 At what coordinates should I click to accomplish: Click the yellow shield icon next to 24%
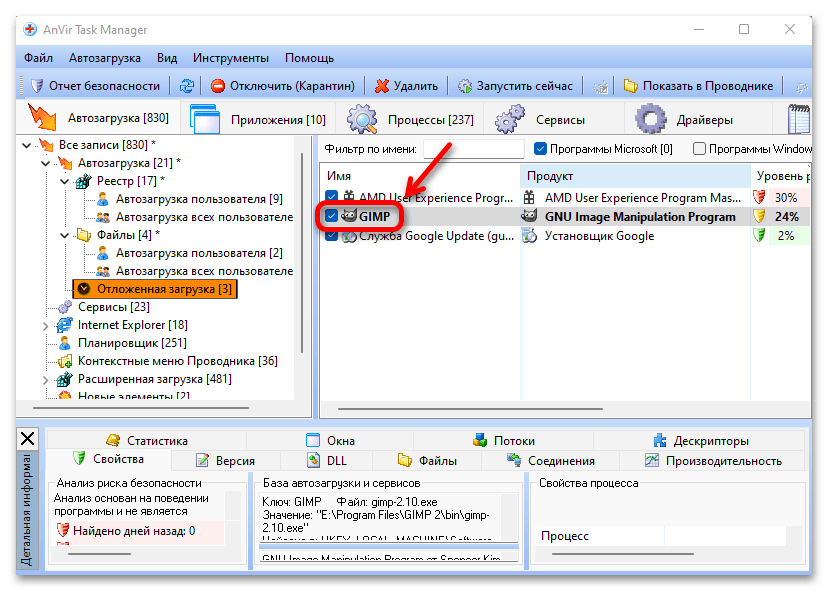(x=759, y=216)
